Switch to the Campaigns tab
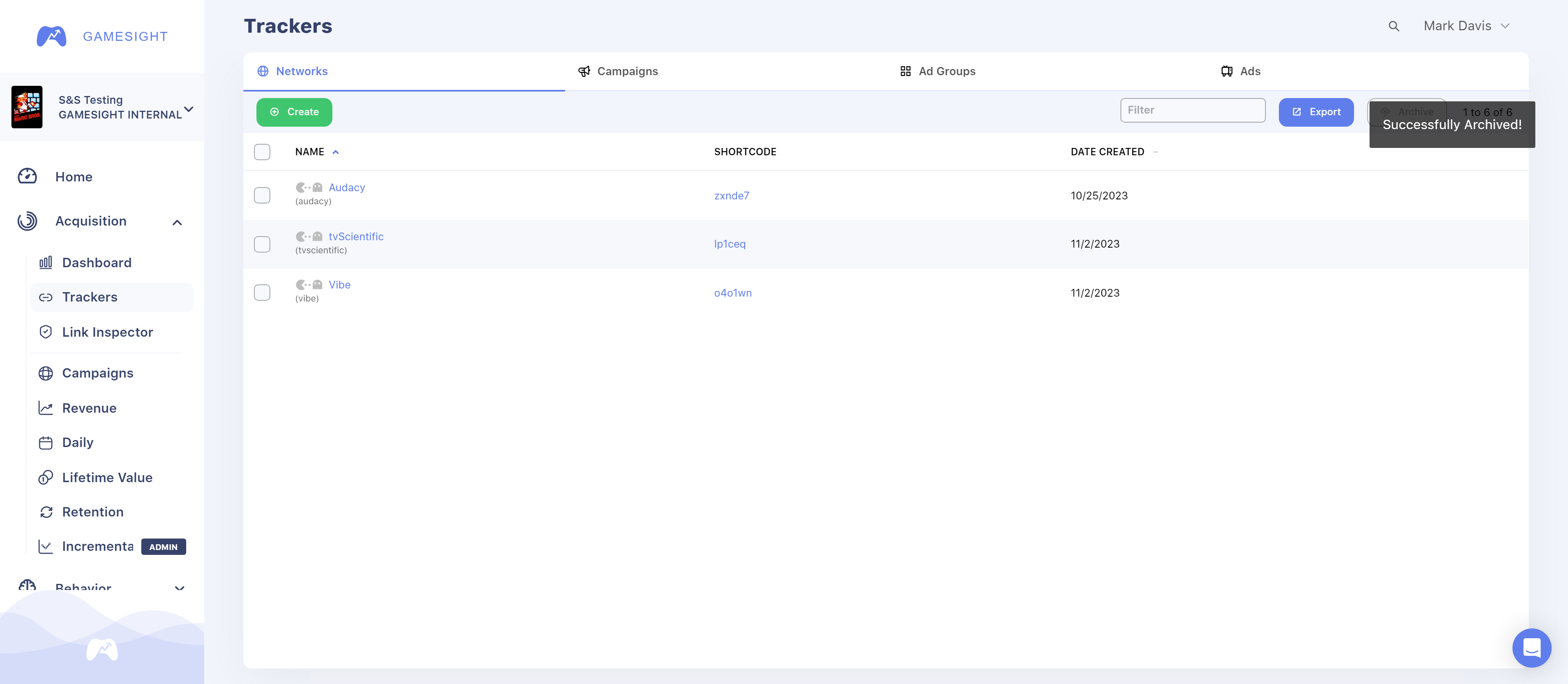The width and height of the screenshot is (1568, 684). [x=725, y=71]
